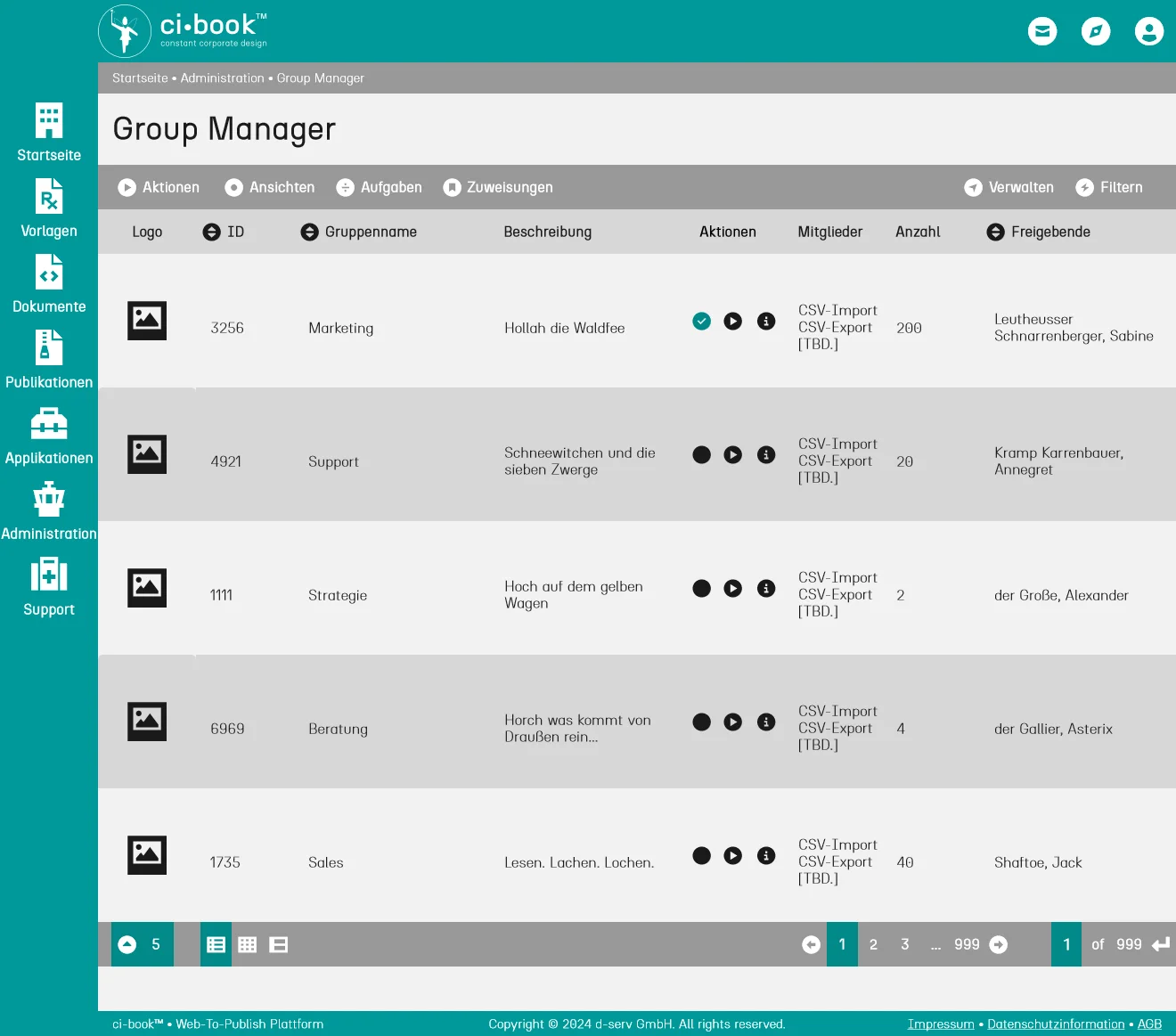Click Startseite in the breadcrumb

coord(140,78)
